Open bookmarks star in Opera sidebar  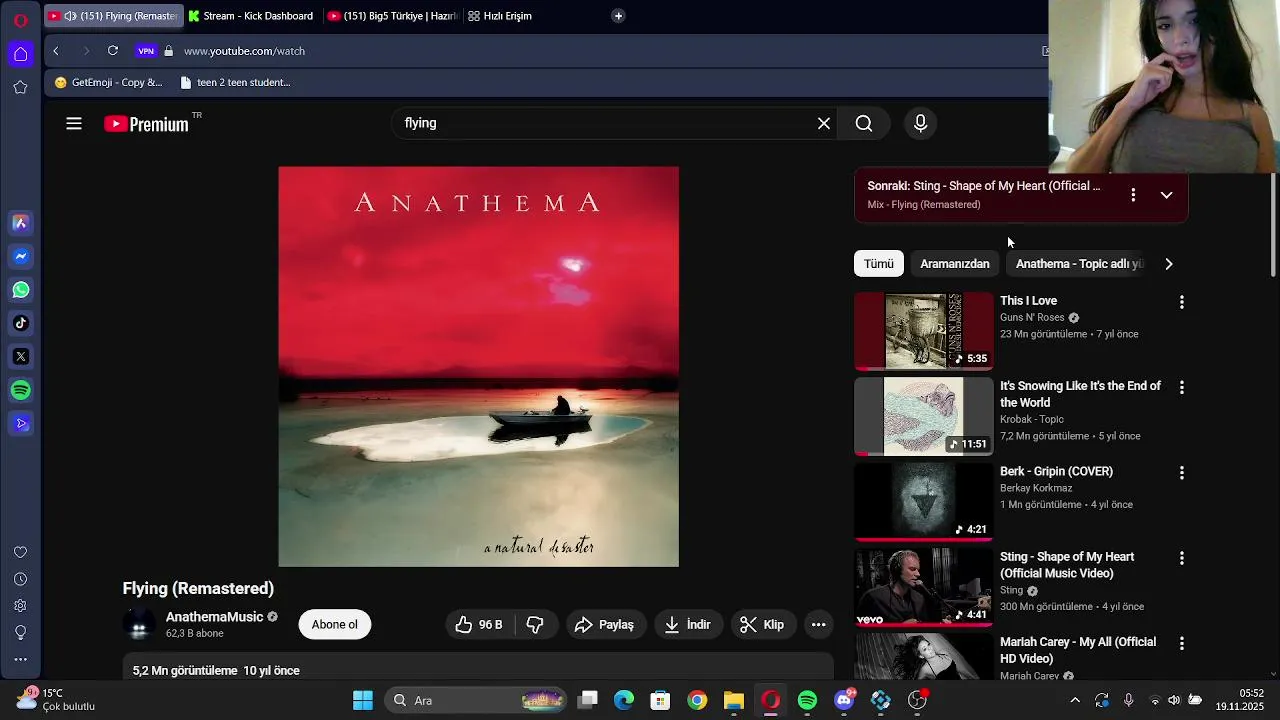[x=20, y=87]
